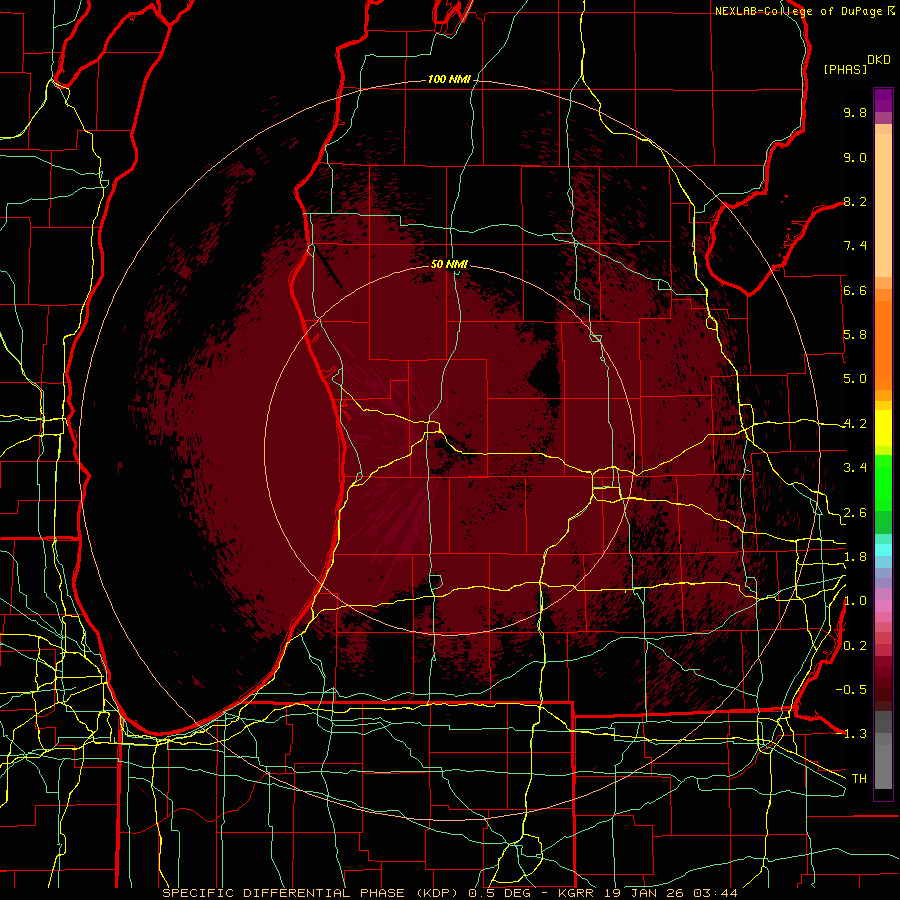Image resolution: width=900 pixels, height=900 pixels.
Task: Click the 0.2 value on the color scale
Action: (855, 646)
